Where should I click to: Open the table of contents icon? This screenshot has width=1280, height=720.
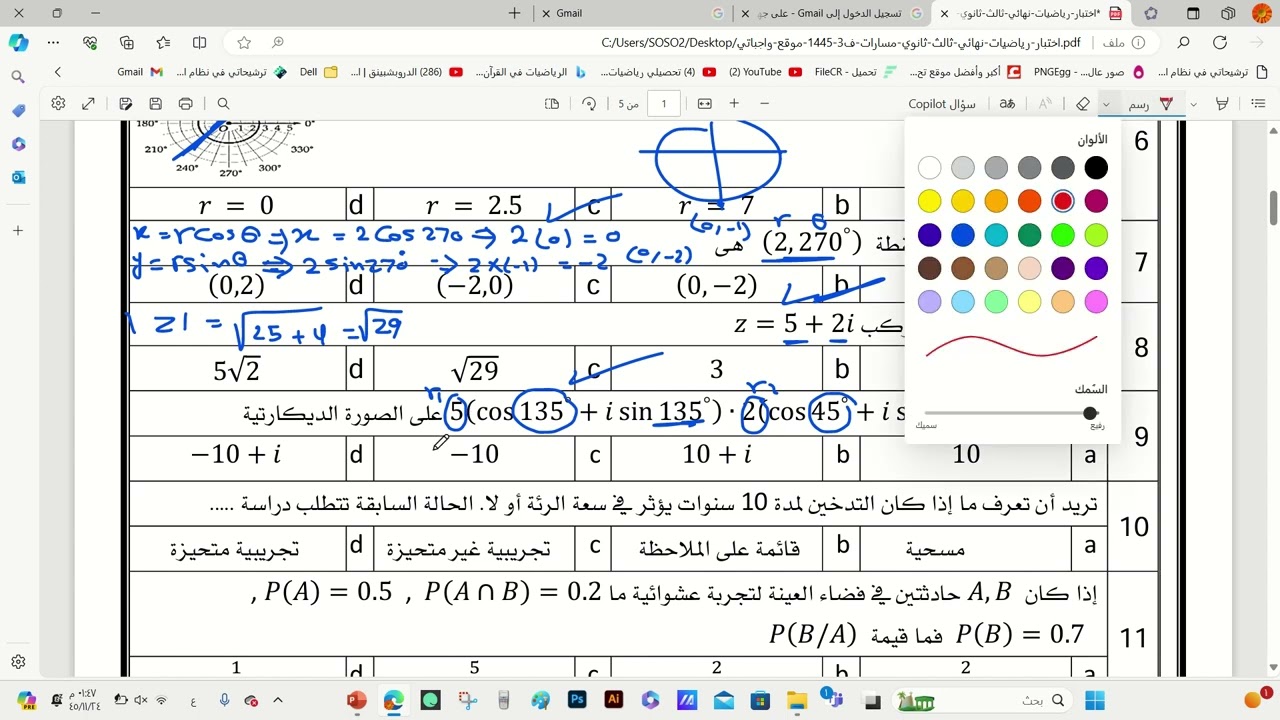click(x=1258, y=104)
